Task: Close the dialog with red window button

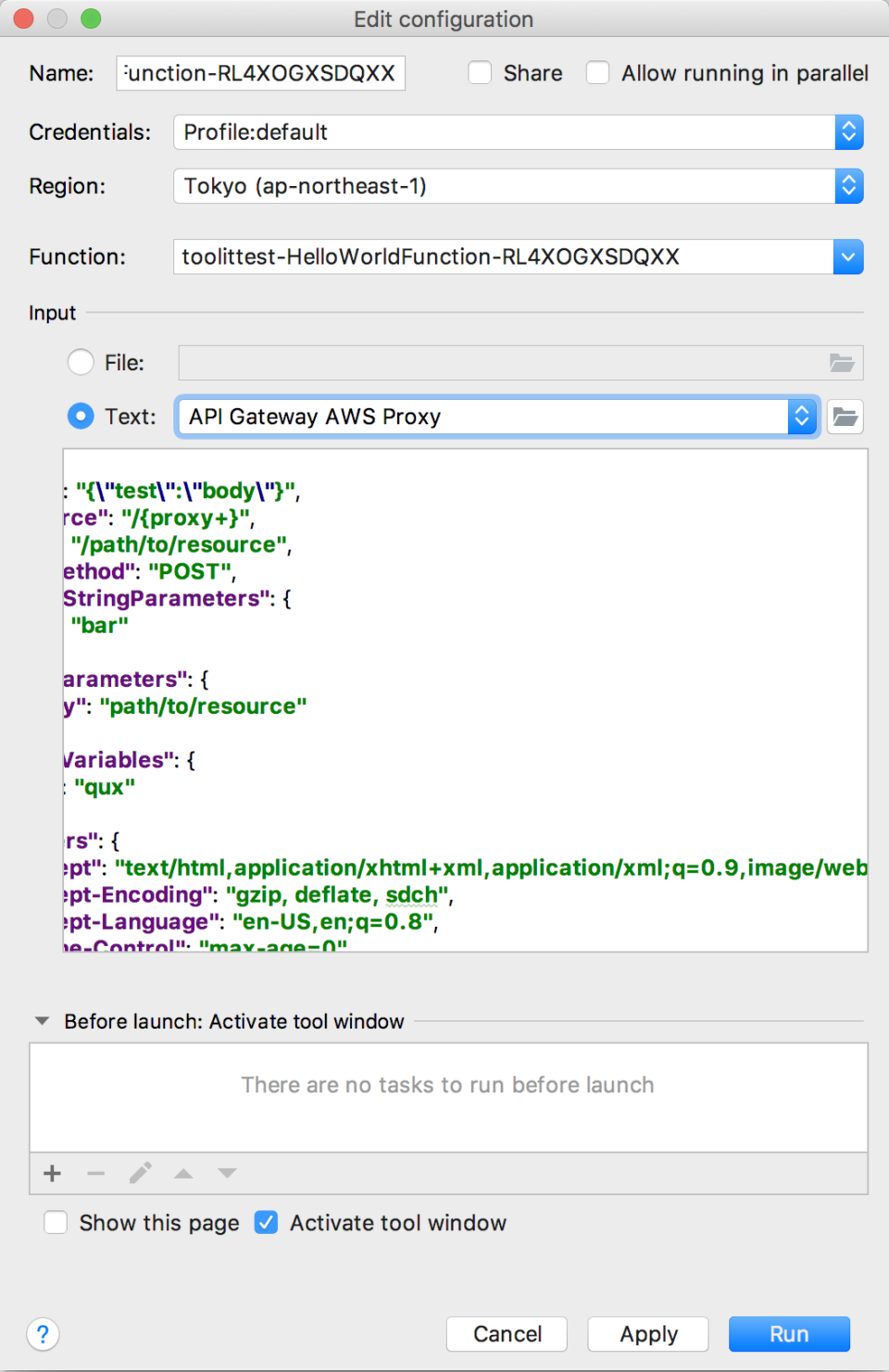Action: (x=23, y=19)
